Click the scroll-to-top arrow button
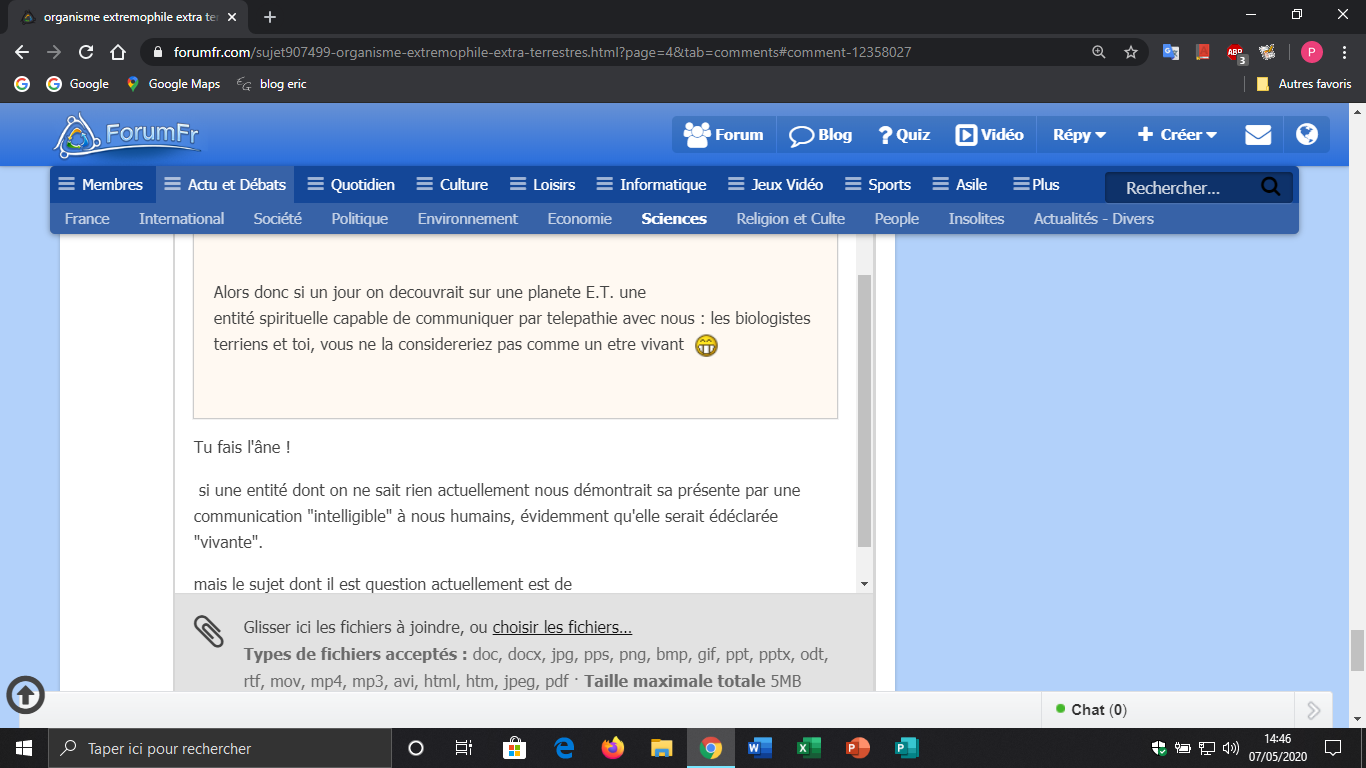Viewport: 1366px width, 768px height. click(26, 695)
